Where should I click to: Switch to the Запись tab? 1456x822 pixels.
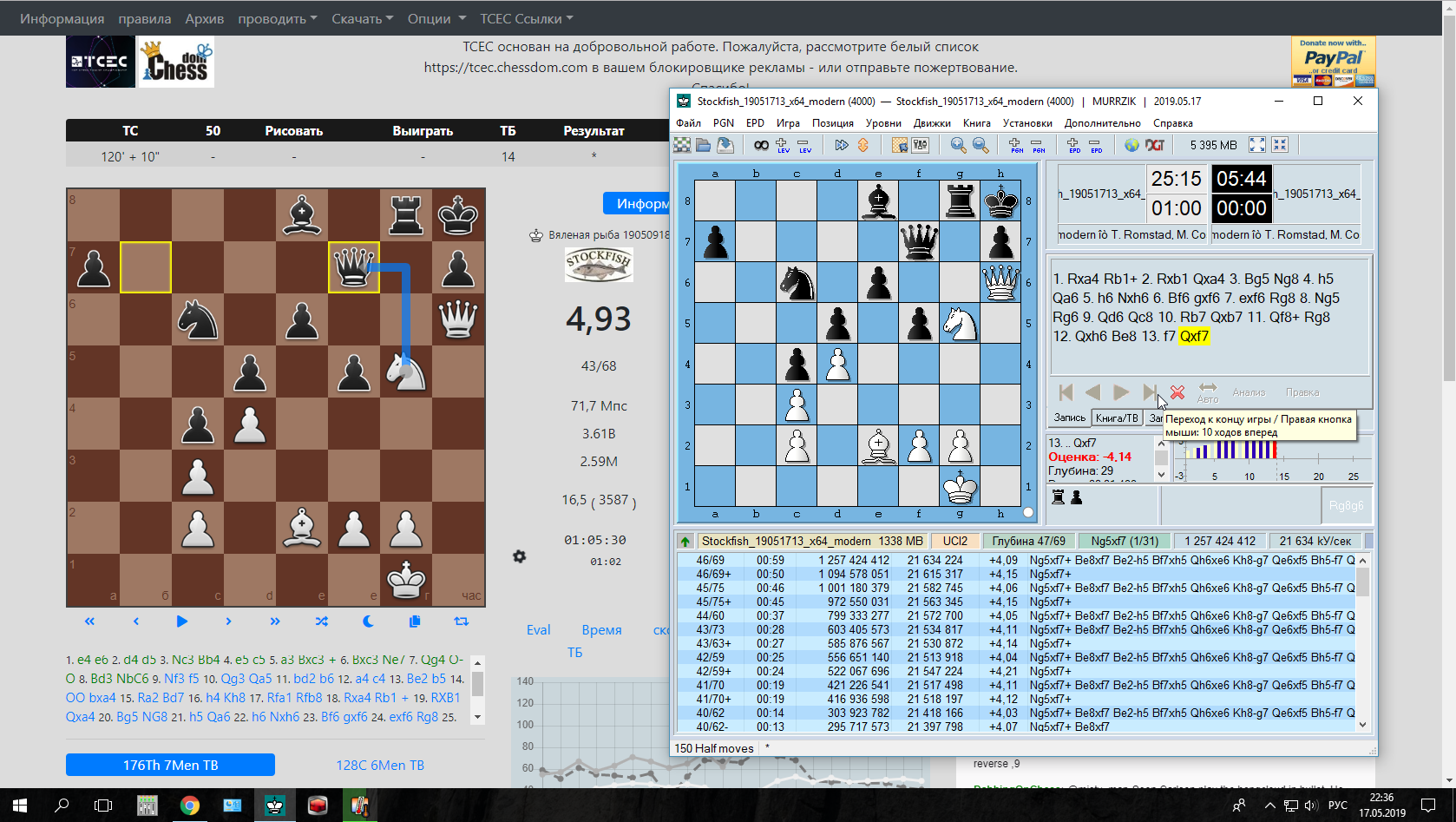1069,418
